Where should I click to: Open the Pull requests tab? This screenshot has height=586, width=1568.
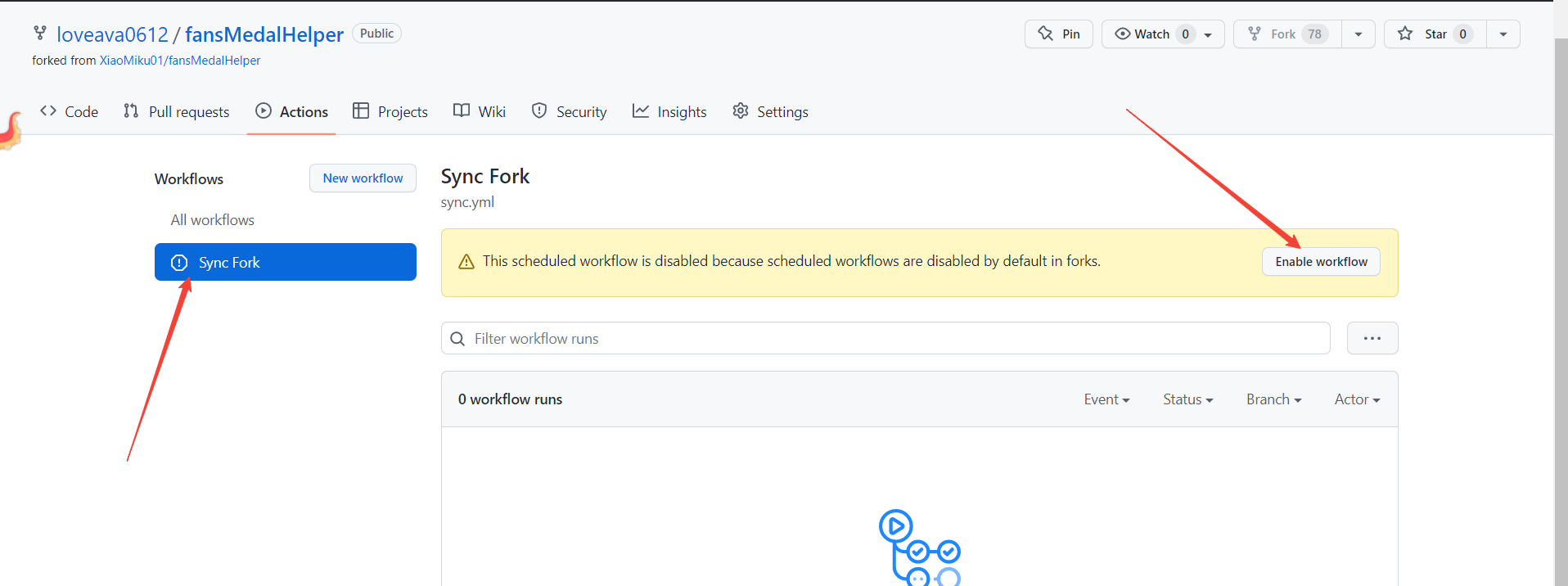pos(177,112)
